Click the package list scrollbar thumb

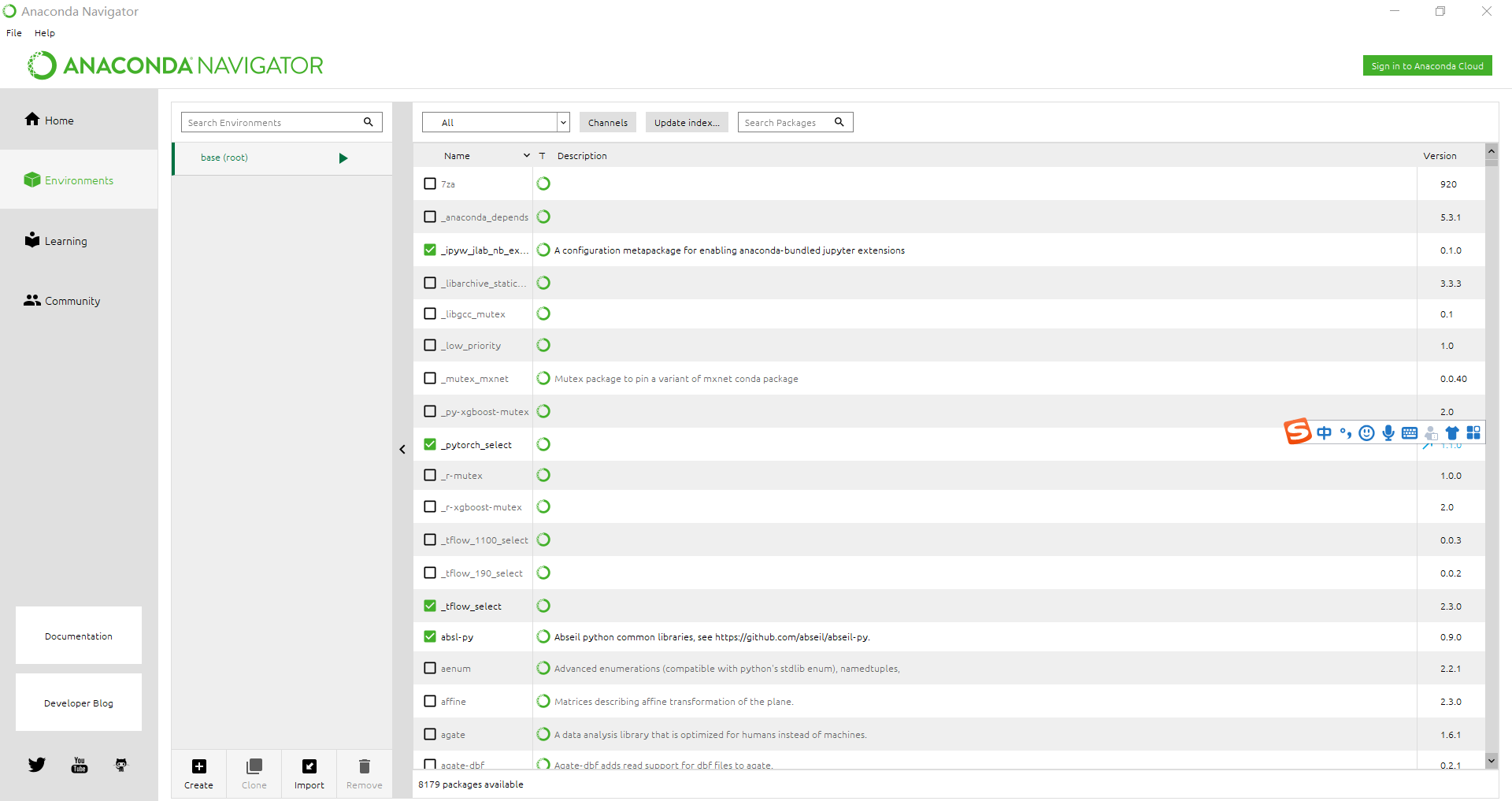point(1492,162)
